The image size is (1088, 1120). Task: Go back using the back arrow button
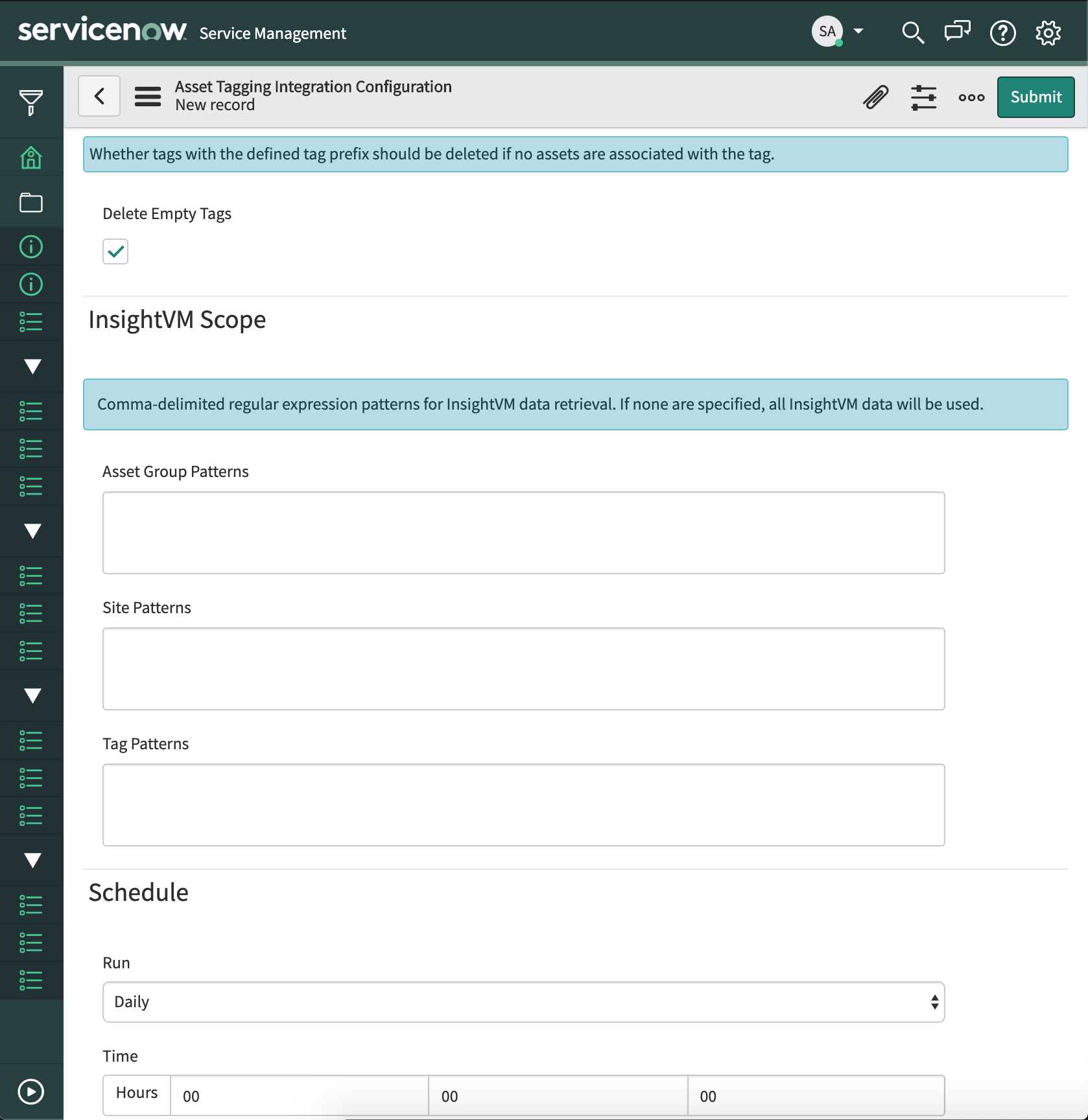coord(99,97)
